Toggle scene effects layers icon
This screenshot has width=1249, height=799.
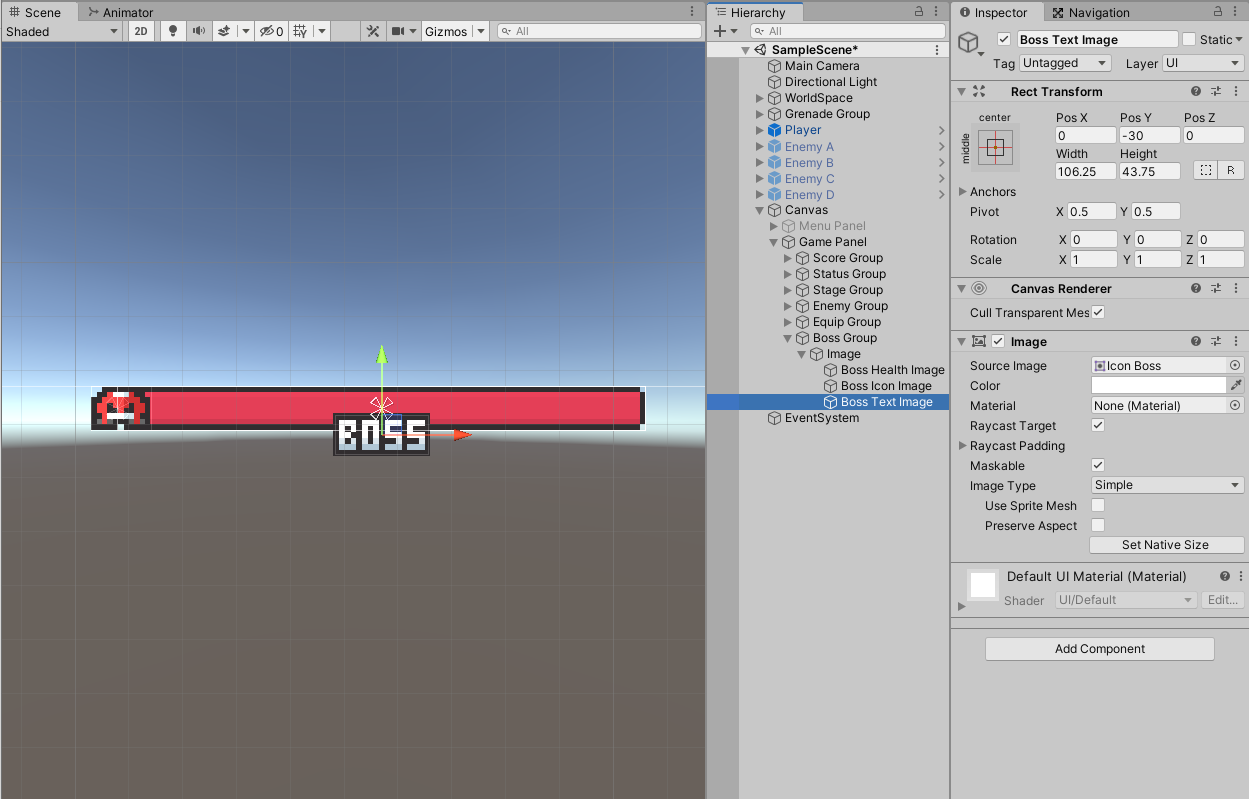pyautogui.click(x=223, y=31)
